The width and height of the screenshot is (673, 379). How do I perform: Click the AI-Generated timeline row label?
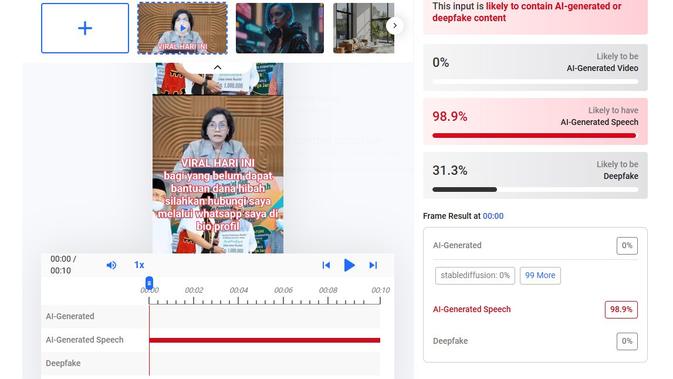click(x=70, y=316)
